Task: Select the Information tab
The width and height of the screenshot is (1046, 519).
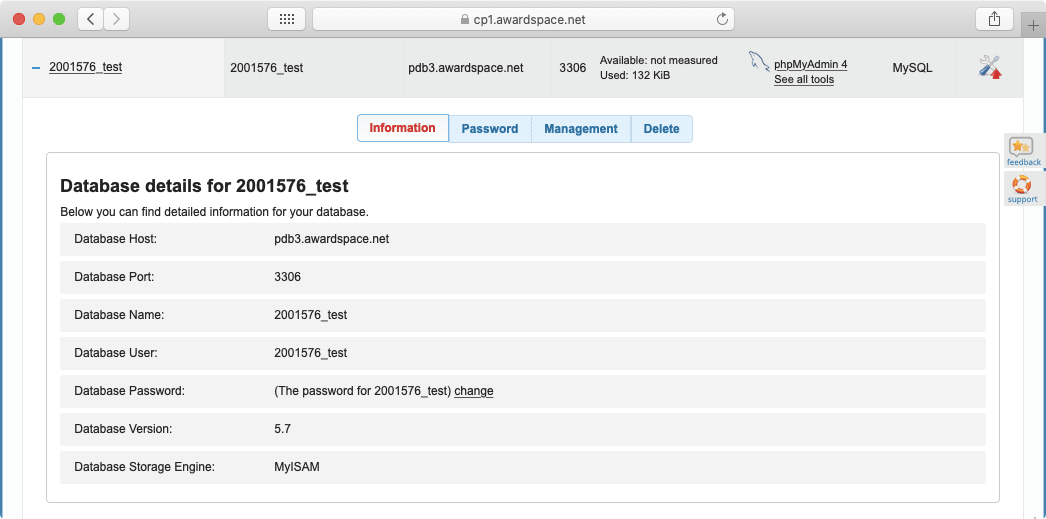Action: click(402, 128)
